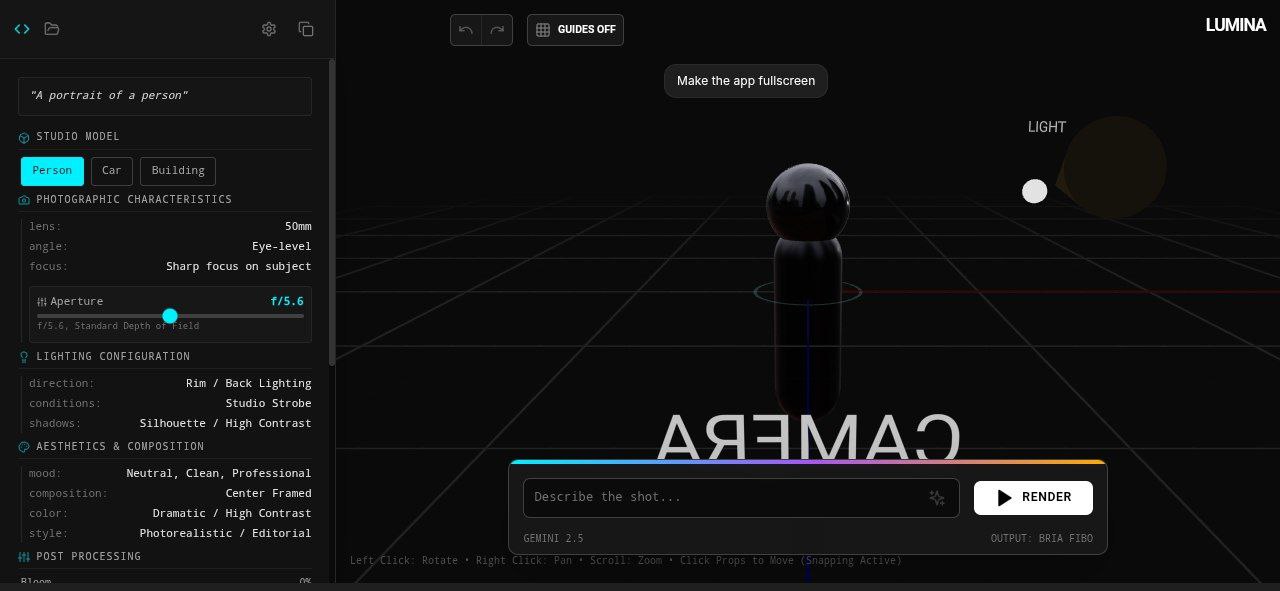Click the 'OUTPUT: BRIA FIBO' label
This screenshot has width=1280, height=591.
[1042, 539]
